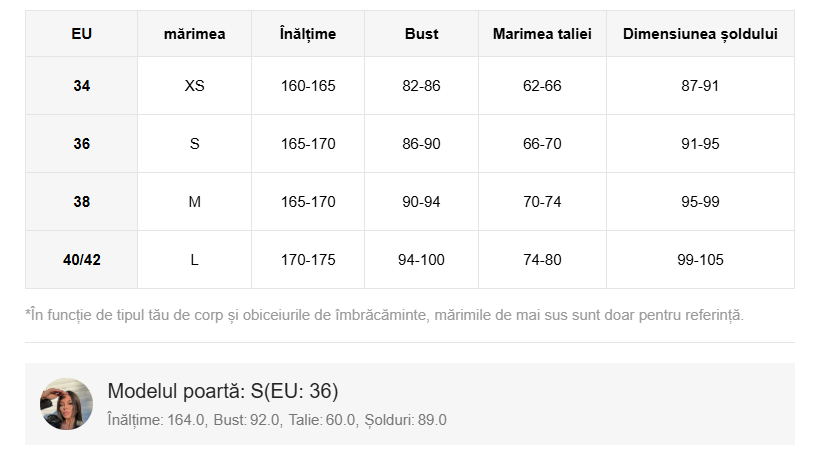Select the Bust column header
The image size is (827, 463).
coord(421,34)
